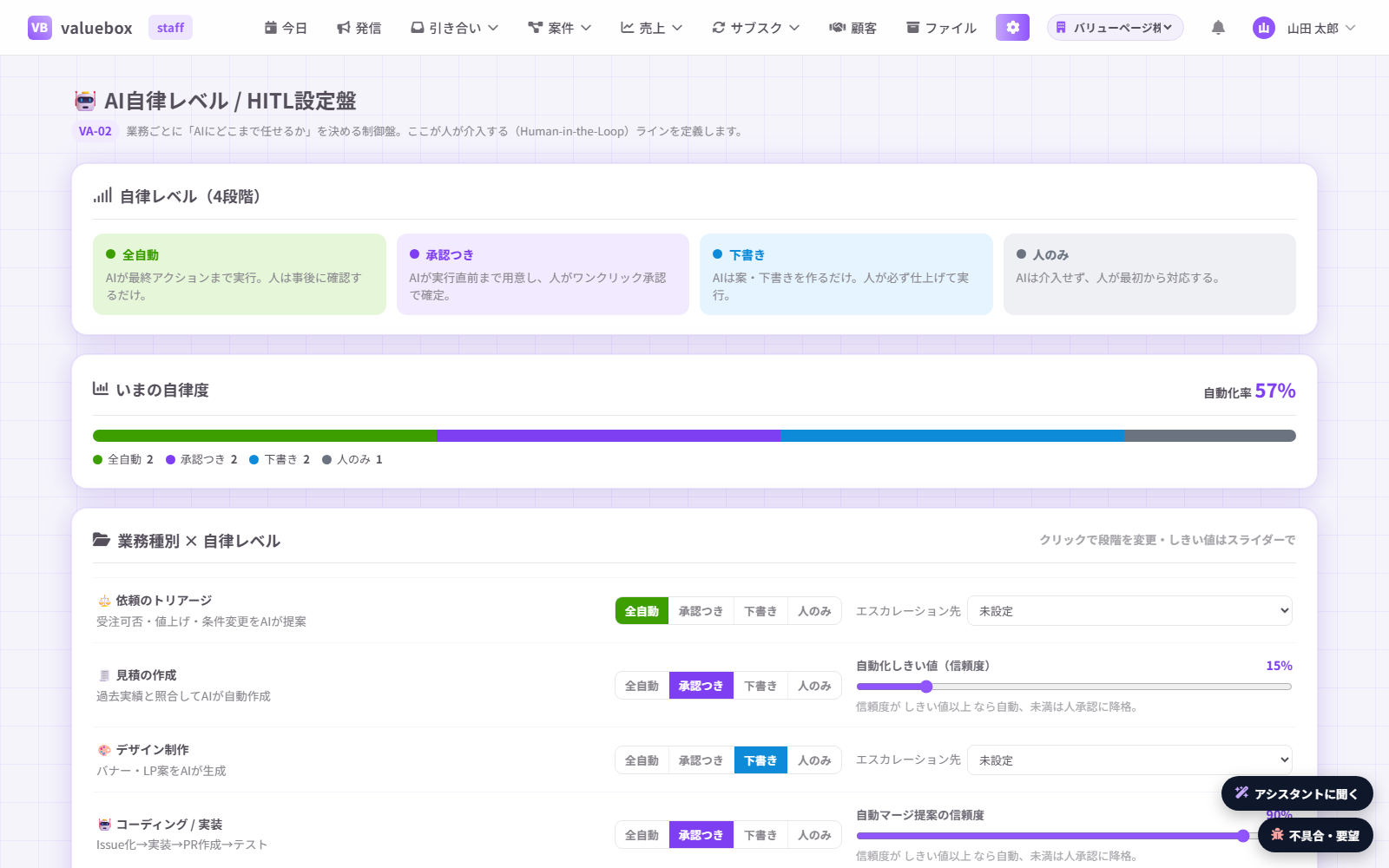This screenshot has width=1389, height=868.
Task: Set 依頼のトリアージ to 人のみ
Action: [814, 611]
